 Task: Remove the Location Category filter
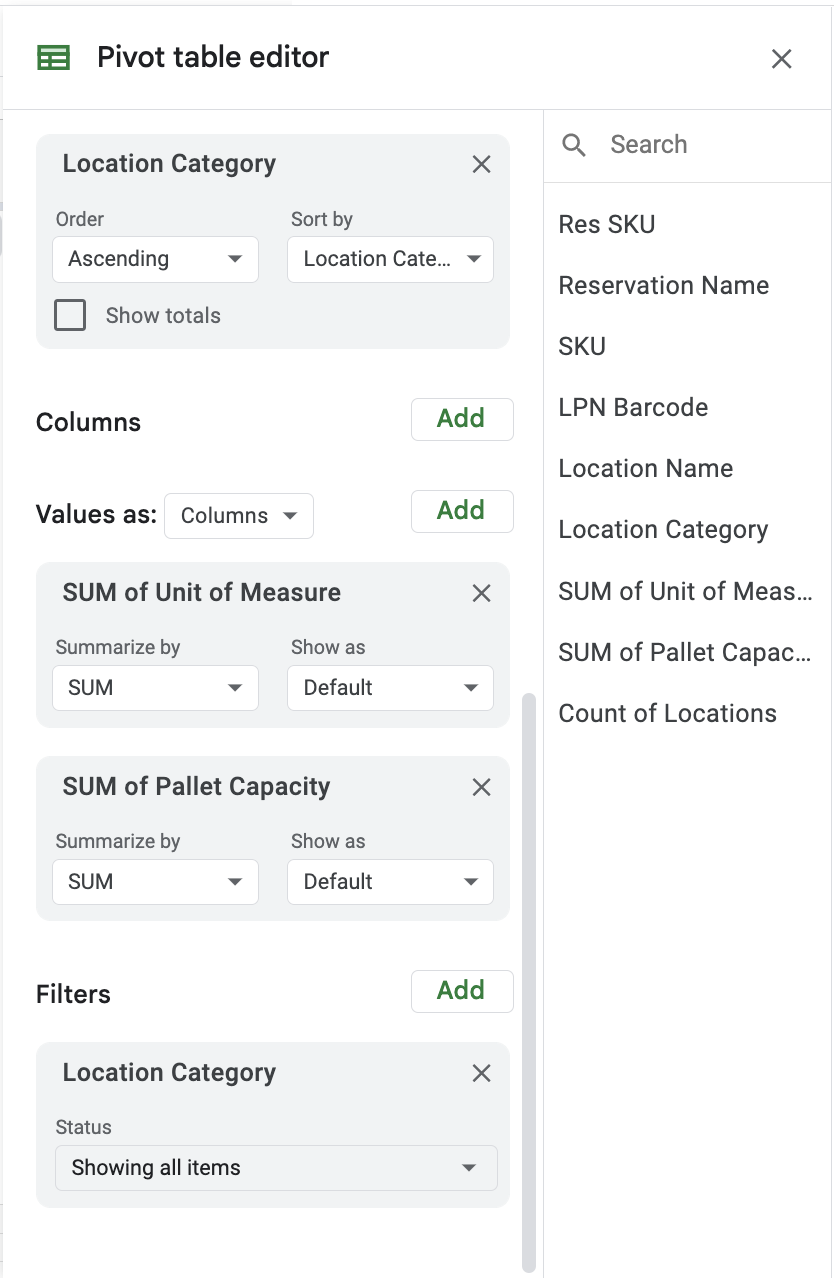point(481,1073)
